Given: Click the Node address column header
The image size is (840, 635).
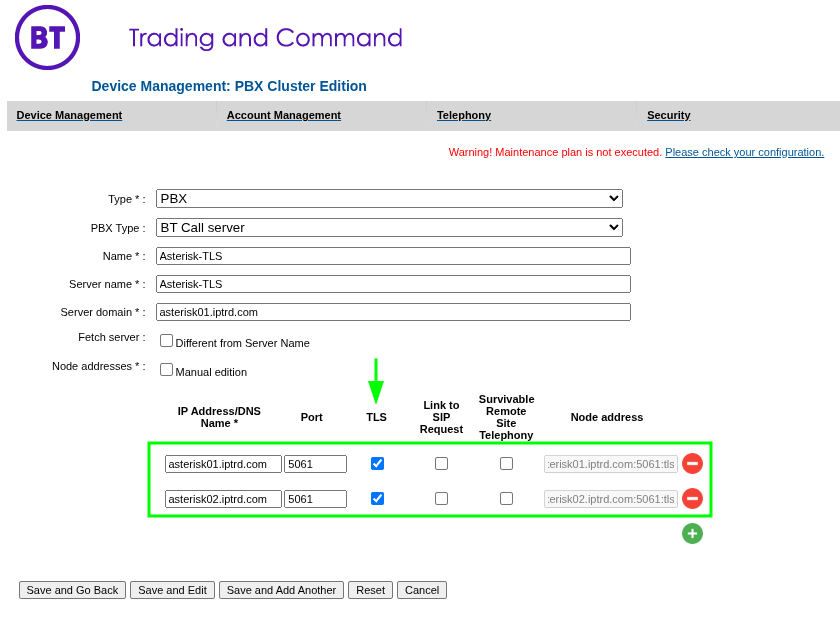Looking at the screenshot, I should 606,417.
